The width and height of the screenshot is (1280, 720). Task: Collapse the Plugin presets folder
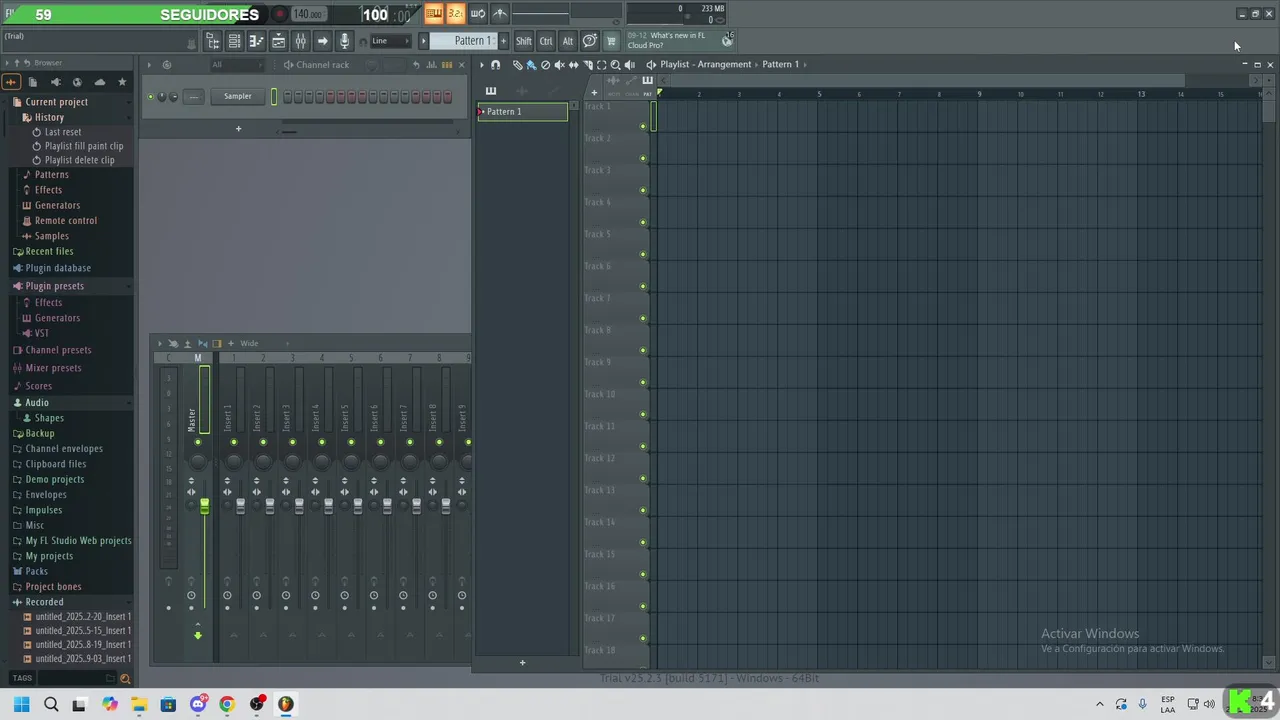[x=54, y=286]
